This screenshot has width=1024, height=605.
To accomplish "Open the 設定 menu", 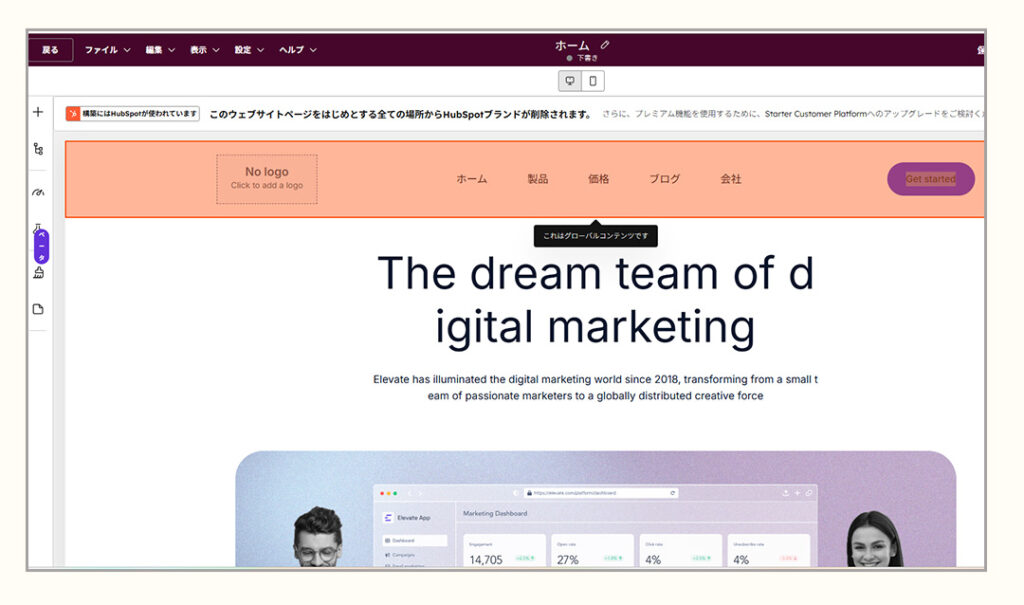I will [249, 50].
